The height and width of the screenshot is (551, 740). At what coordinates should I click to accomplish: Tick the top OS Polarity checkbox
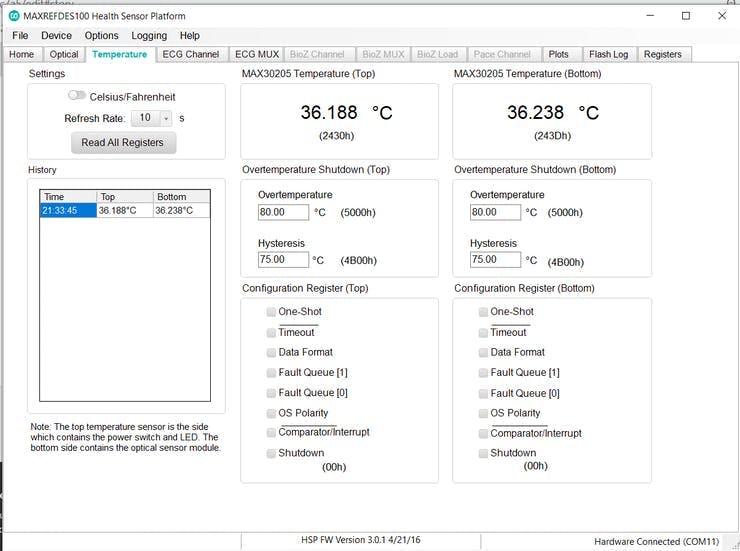pyautogui.click(x=271, y=413)
